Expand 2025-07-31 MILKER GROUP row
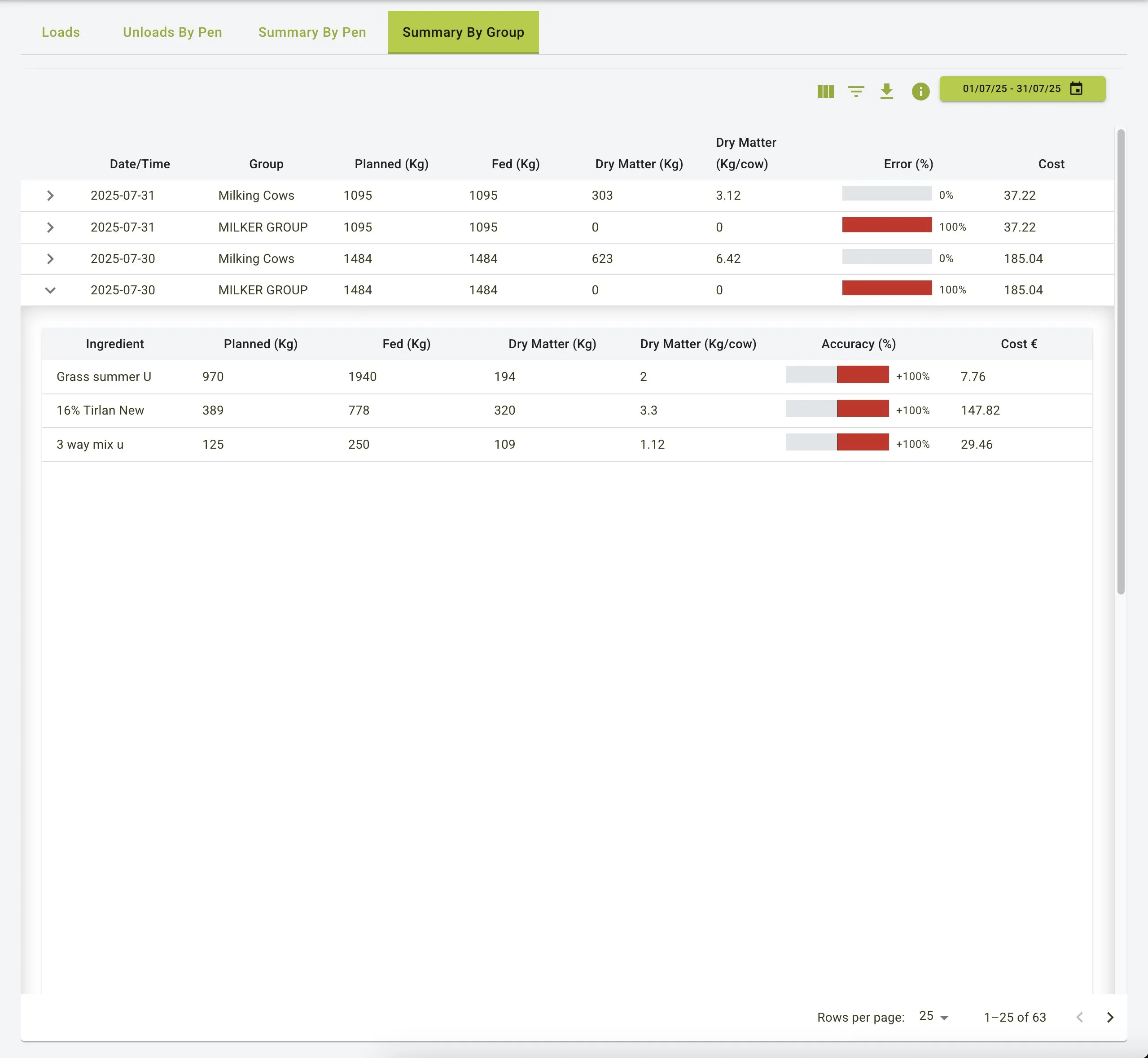The height and width of the screenshot is (1058, 1148). click(50, 227)
